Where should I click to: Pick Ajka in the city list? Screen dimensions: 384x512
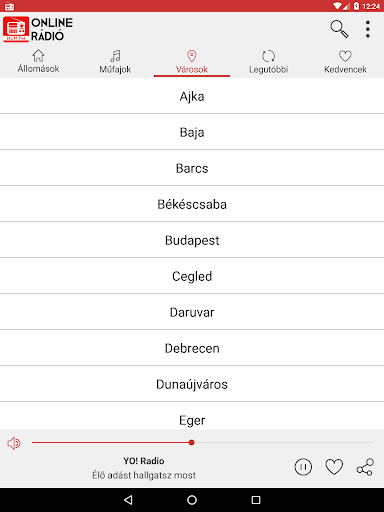tap(192, 96)
